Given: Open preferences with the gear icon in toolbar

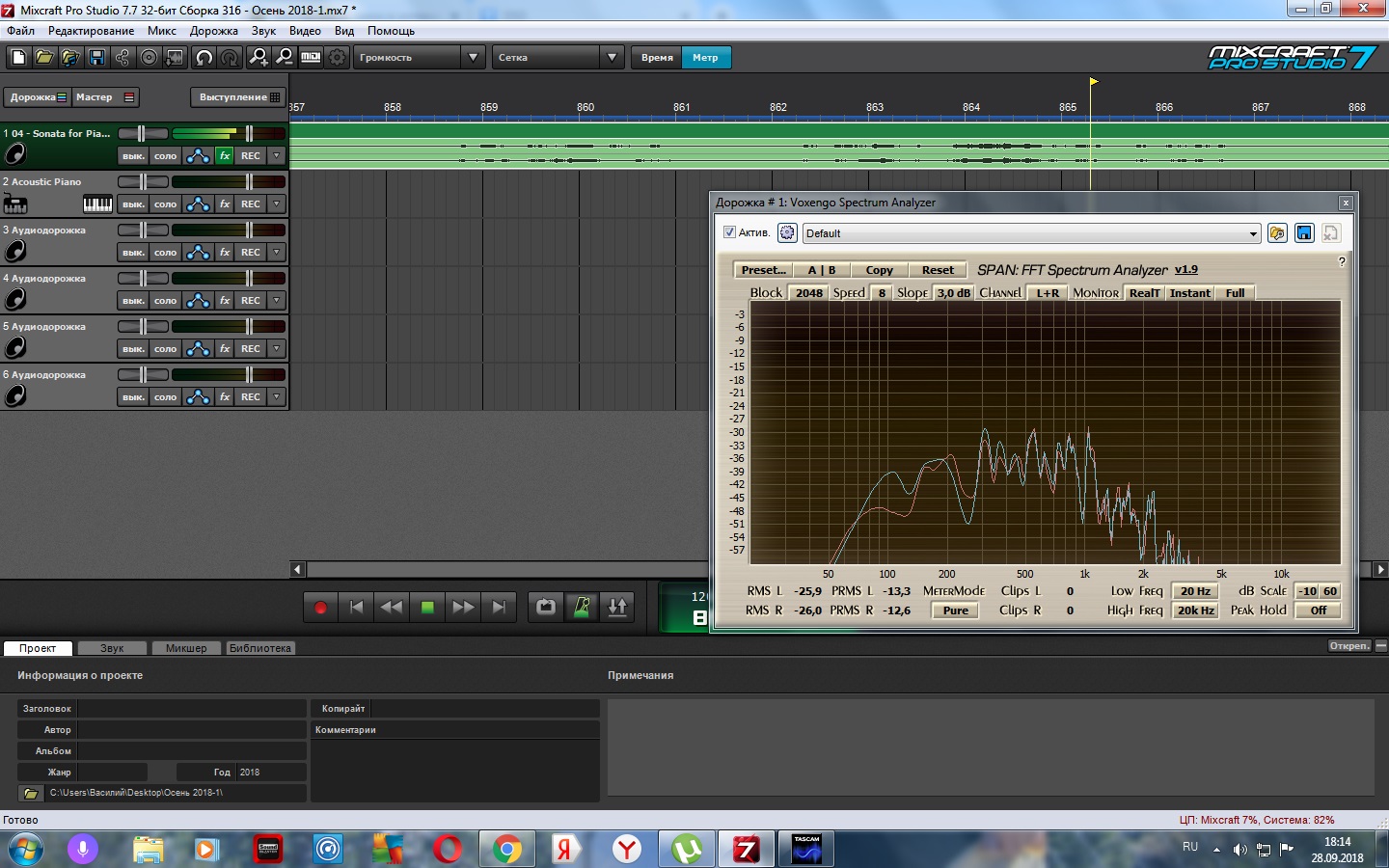Looking at the screenshot, I should 337,58.
